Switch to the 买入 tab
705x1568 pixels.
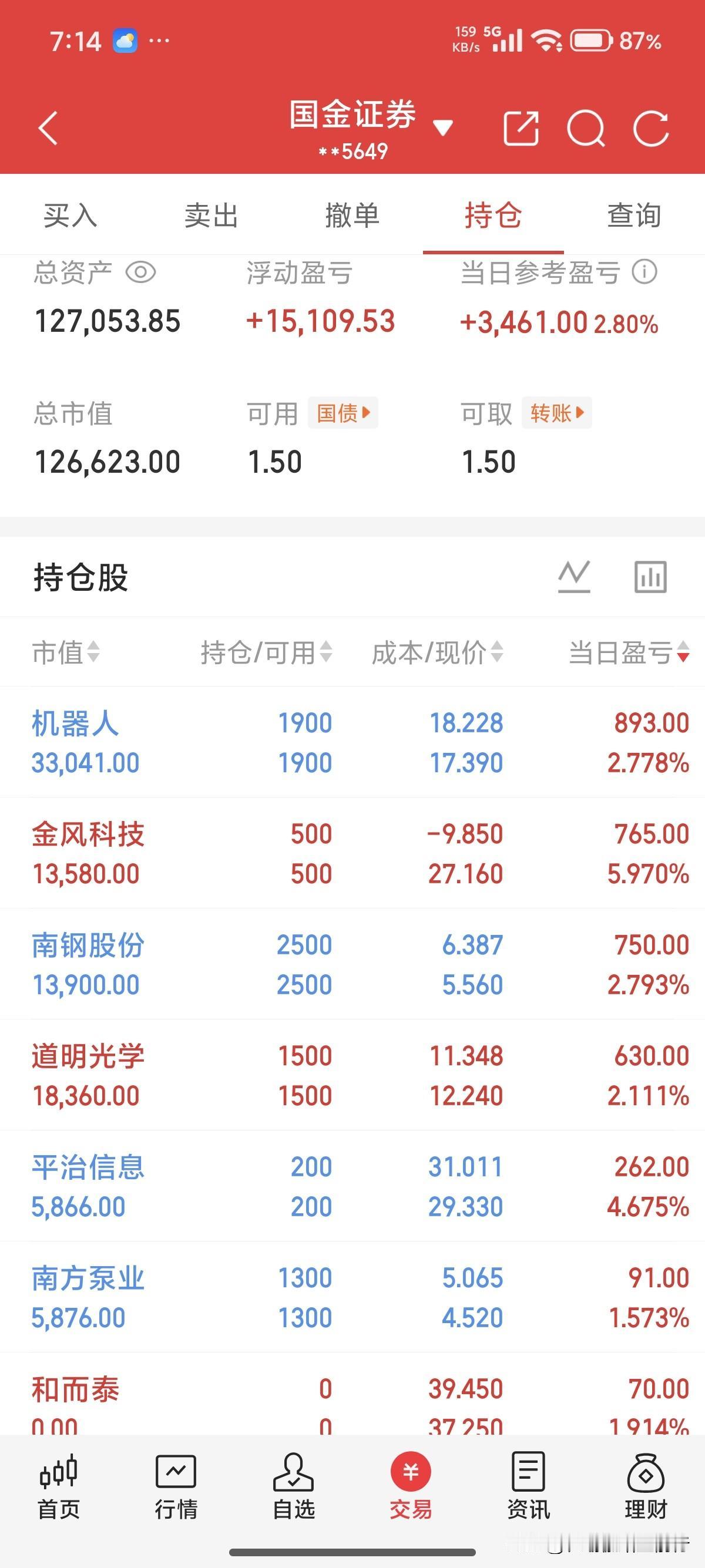[x=70, y=216]
